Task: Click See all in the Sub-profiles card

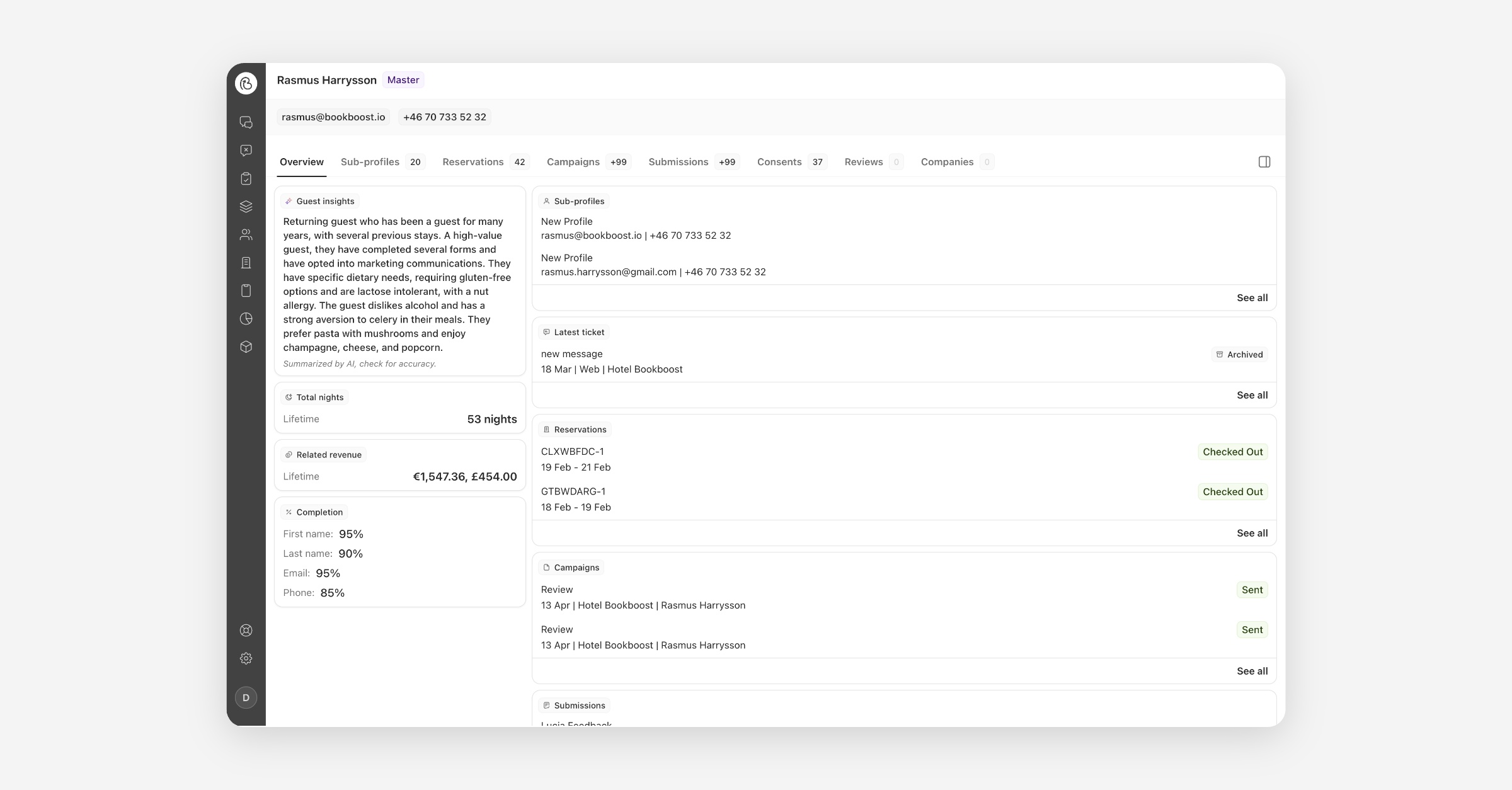Action: 1252,297
